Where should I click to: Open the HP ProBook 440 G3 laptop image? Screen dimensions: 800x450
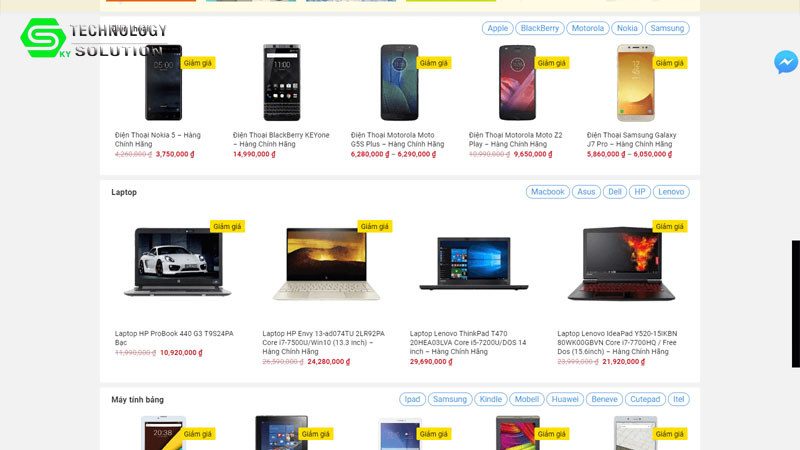point(178,262)
